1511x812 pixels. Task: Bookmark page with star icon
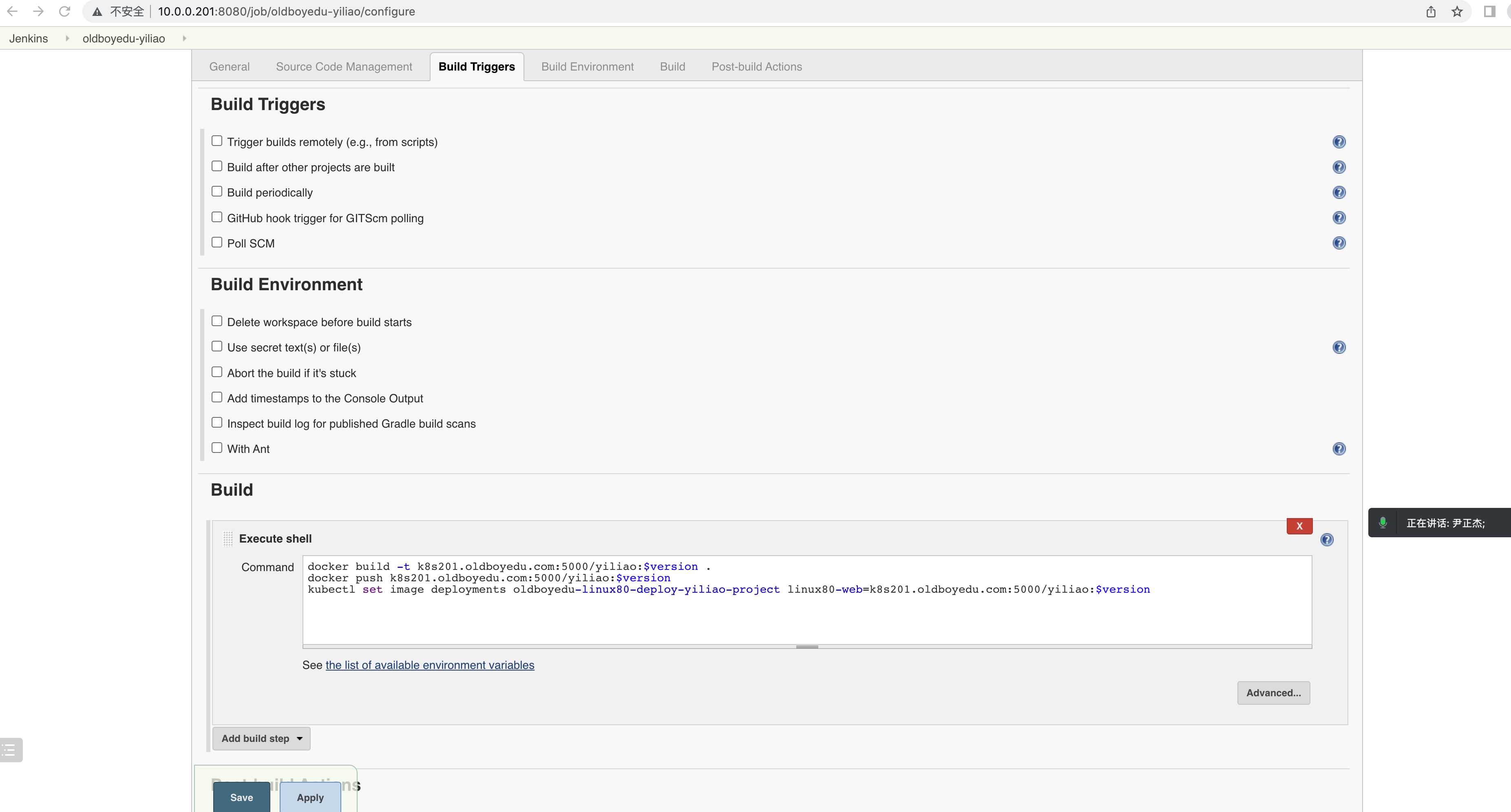(1457, 12)
